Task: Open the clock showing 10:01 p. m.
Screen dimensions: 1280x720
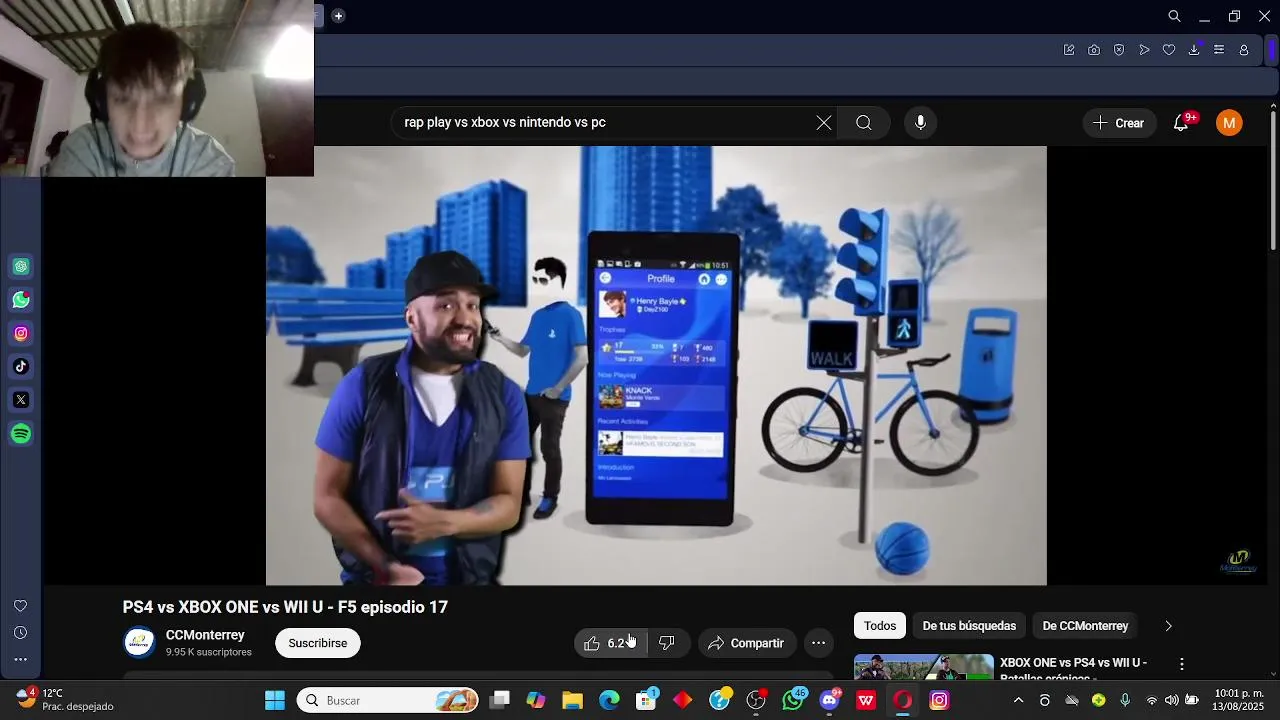Action: 1238,700
